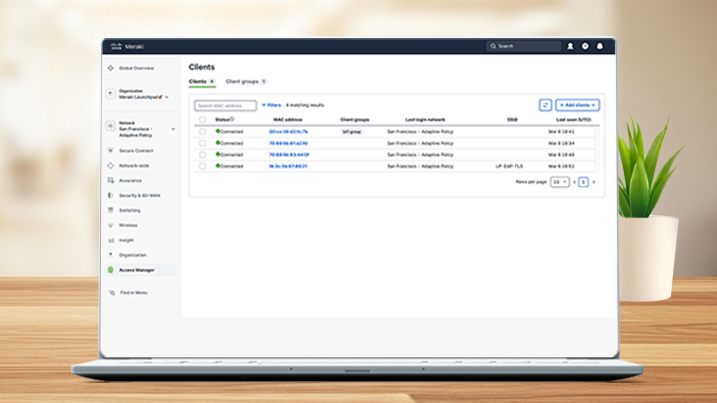Check the box for the first Connected client row

(x=202, y=131)
